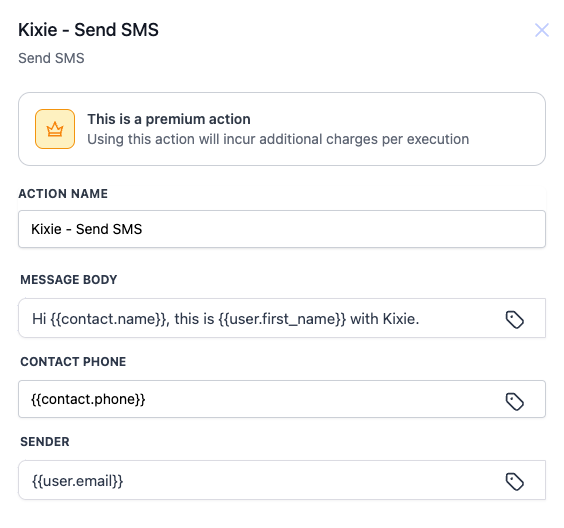Click into the Contact Phone field
Screen dimensions: 564x528
click(x=282, y=399)
